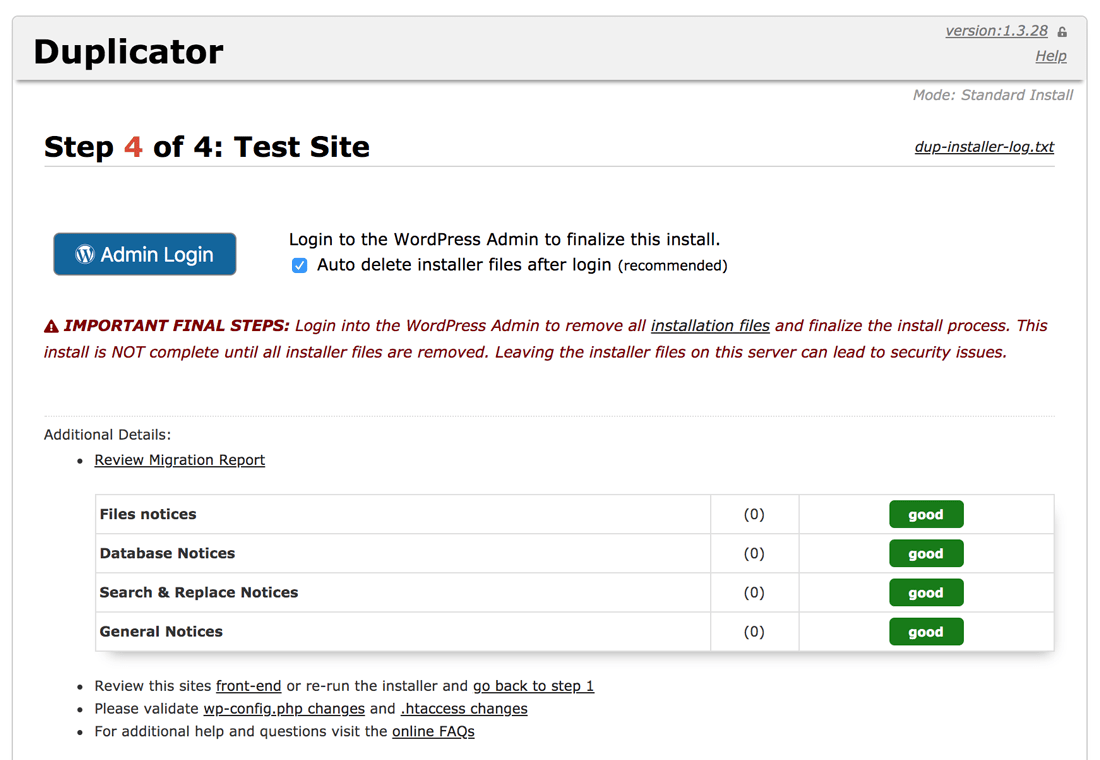Click Login to the WordPress Admin text
Image resolution: width=1100 pixels, height=760 pixels.
[504, 239]
